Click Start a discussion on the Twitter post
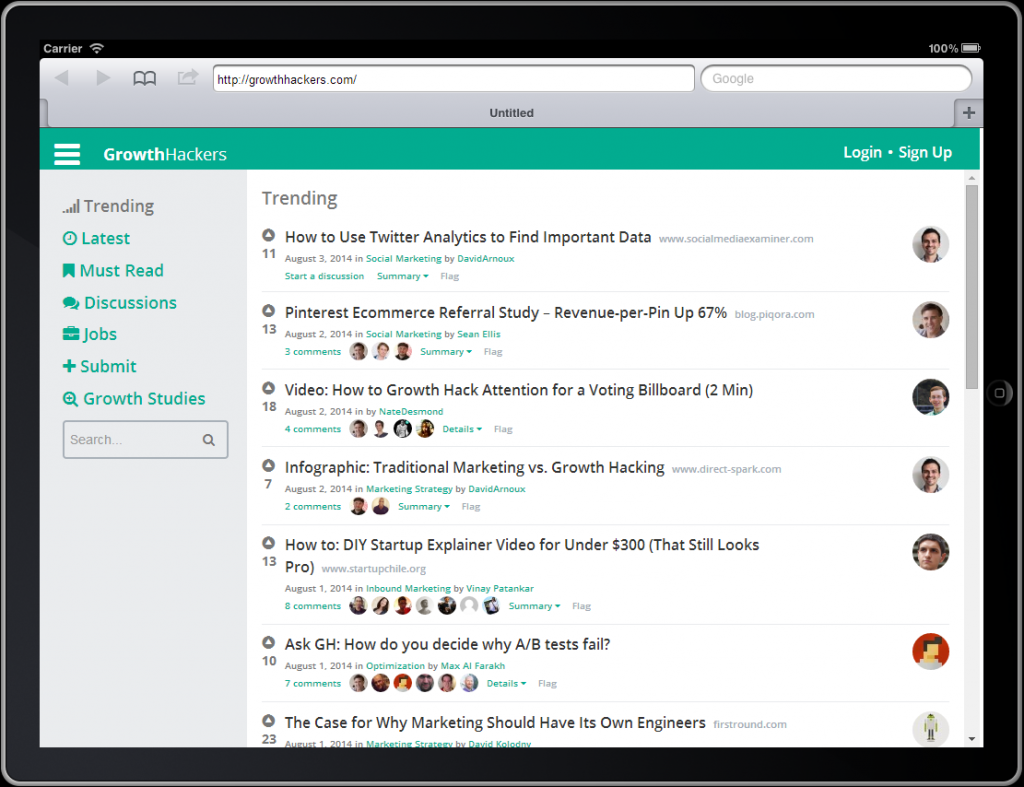 pos(324,276)
